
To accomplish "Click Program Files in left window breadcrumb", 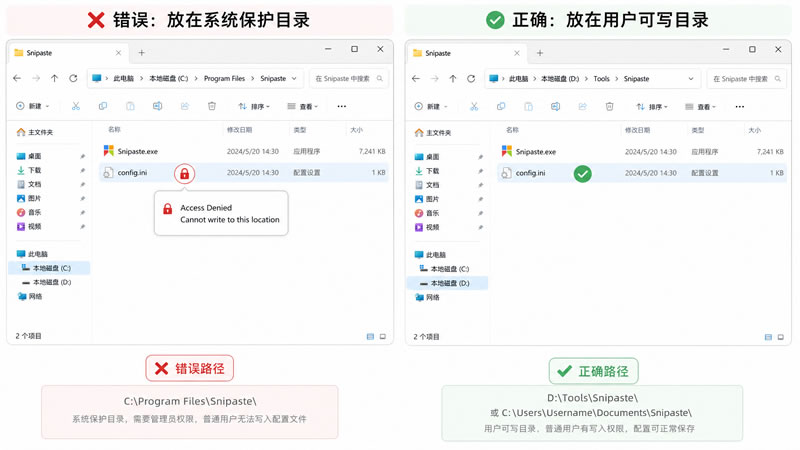I will pos(224,79).
